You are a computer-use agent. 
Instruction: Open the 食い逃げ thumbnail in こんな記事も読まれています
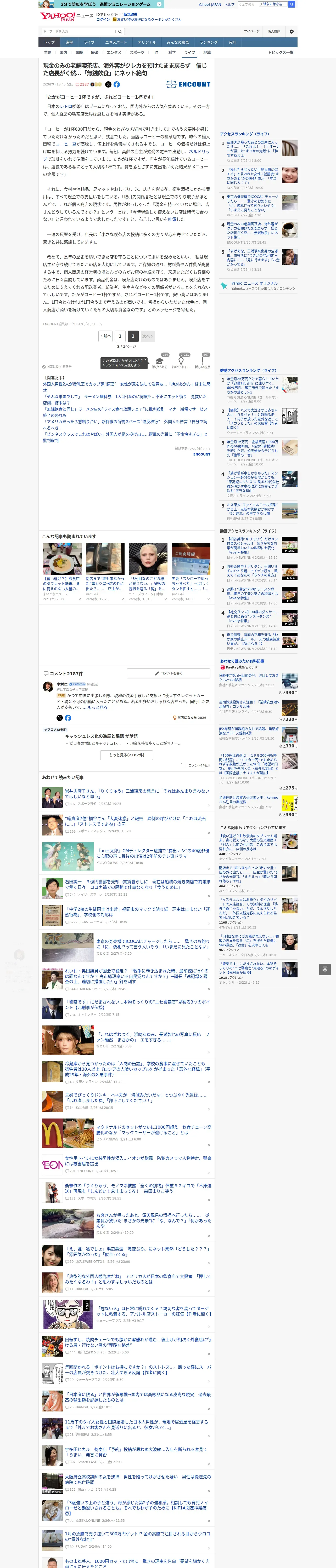click(x=62, y=559)
